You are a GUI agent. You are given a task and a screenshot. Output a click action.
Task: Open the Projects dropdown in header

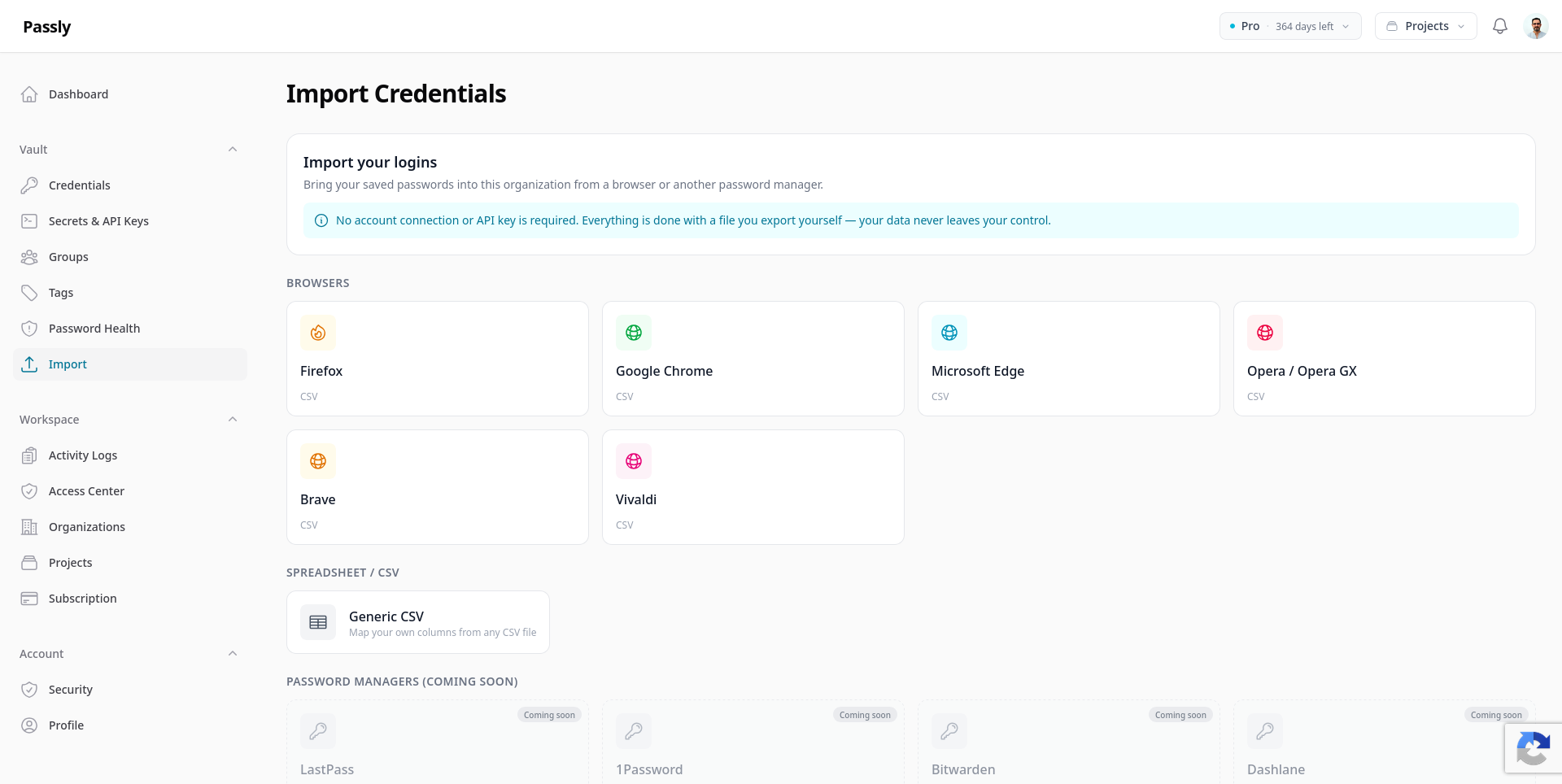pyautogui.click(x=1426, y=26)
